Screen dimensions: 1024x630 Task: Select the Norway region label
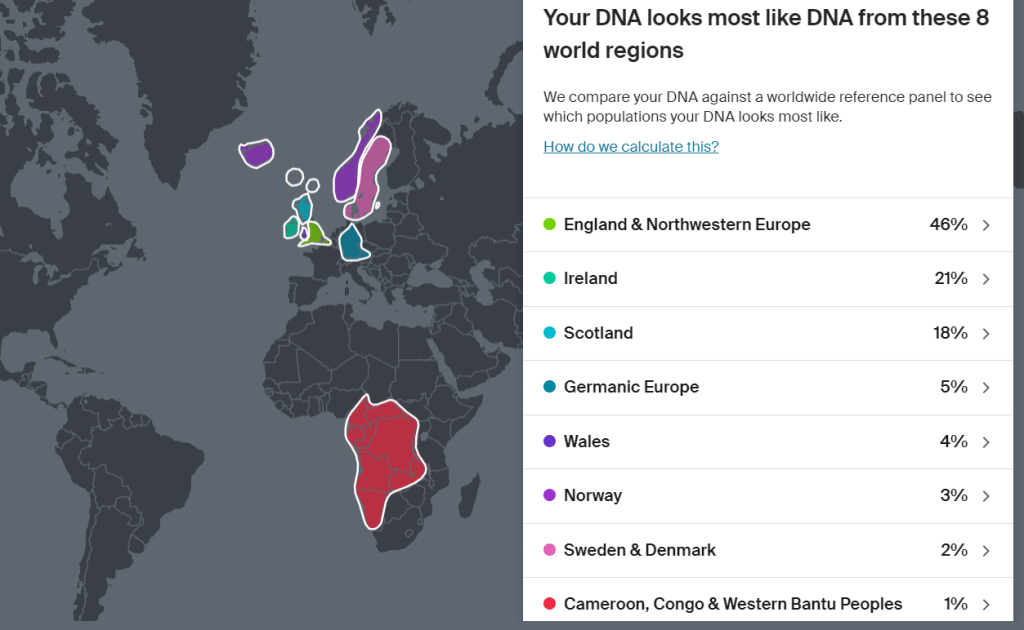tap(592, 496)
